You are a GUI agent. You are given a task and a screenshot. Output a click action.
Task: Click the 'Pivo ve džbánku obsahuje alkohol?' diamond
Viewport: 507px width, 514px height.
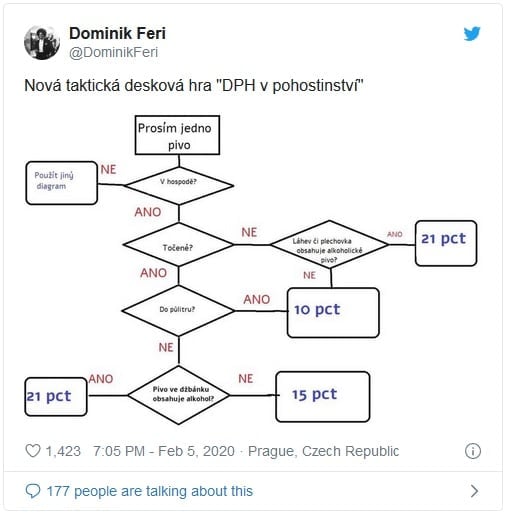click(x=179, y=395)
